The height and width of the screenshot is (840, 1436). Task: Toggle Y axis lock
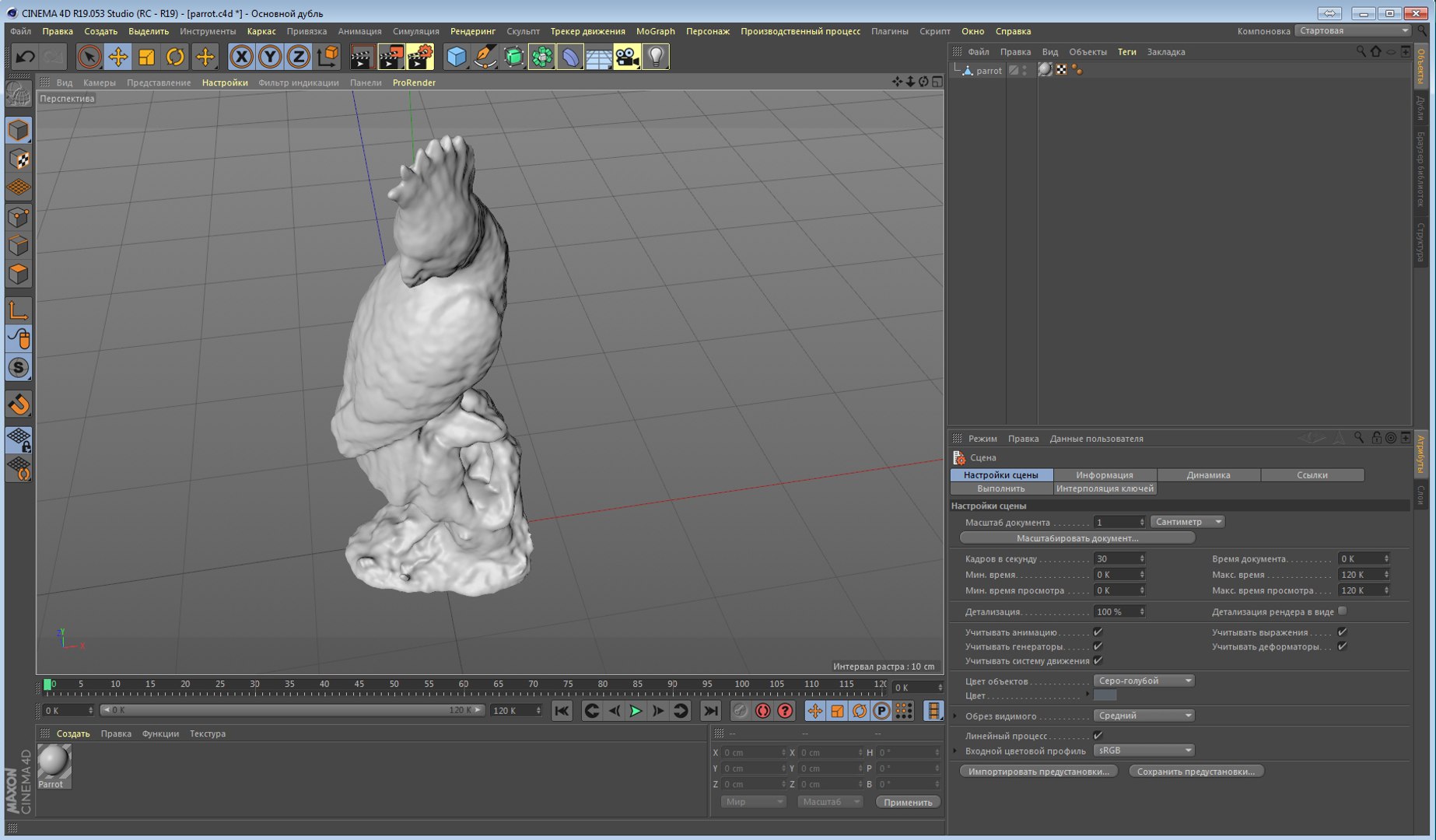coord(270,56)
